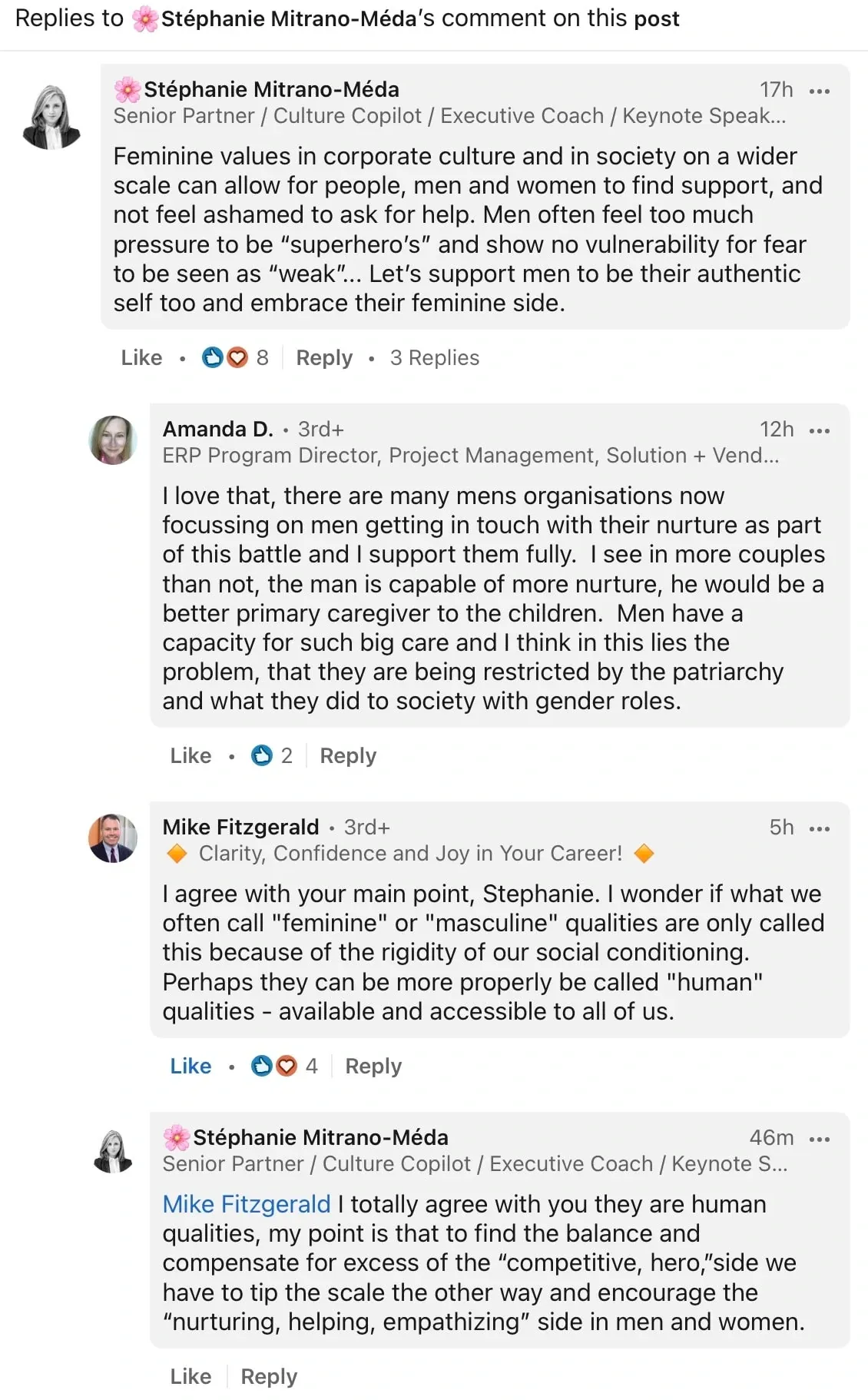
Task: Follow the Mike Fitzgerald mention link
Action: point(246,1204)
